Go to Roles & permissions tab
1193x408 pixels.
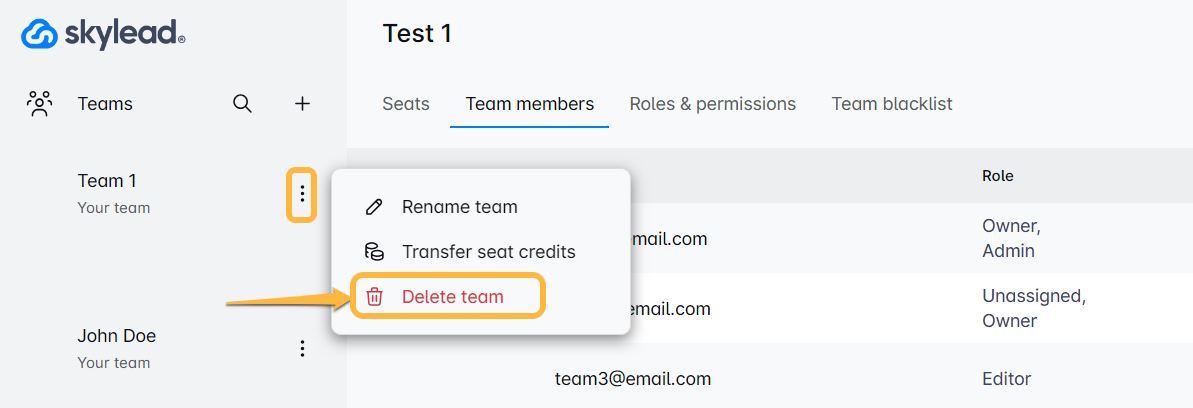coord(712,104)
